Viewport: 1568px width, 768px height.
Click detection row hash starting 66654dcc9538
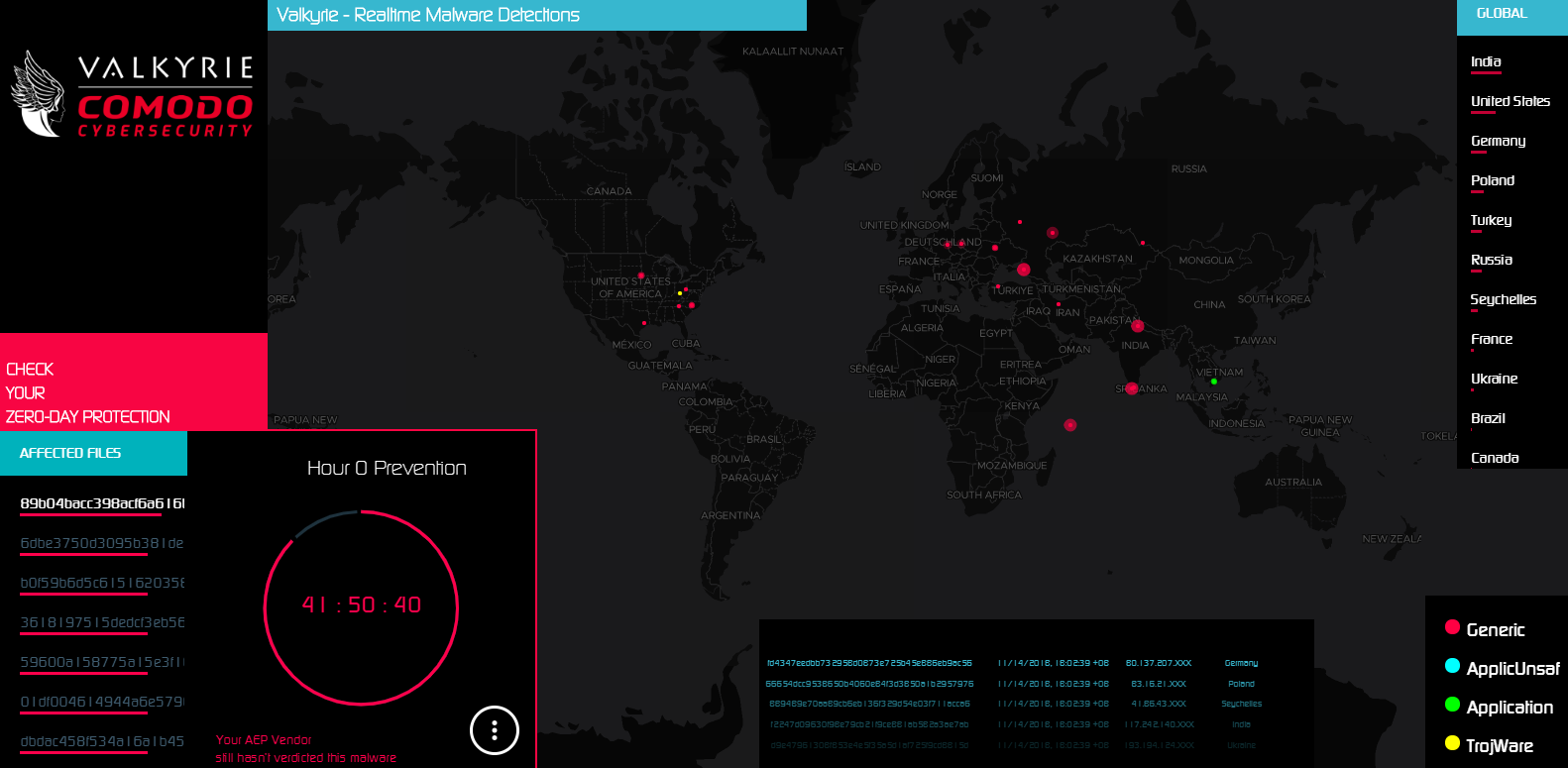coord(869,684)
